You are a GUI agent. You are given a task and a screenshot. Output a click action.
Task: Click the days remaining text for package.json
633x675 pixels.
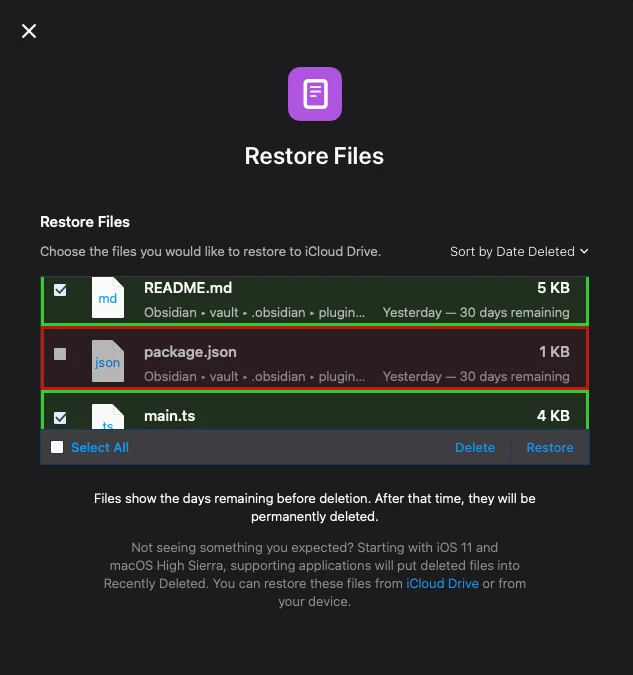pyautogui.click(x=476, y=377)
